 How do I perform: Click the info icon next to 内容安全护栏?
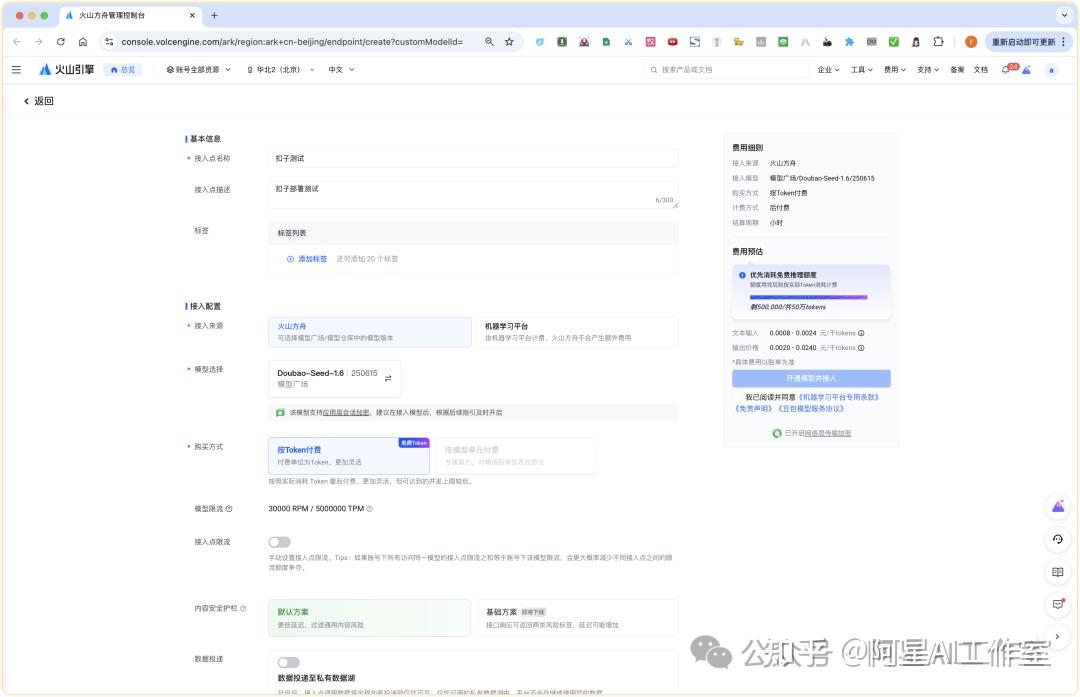243,609
